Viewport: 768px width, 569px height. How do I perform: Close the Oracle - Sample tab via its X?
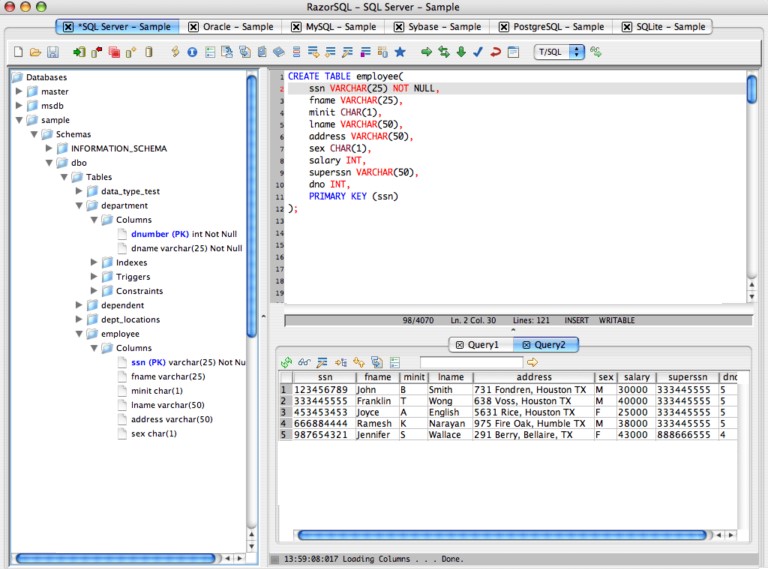point(193,27)
